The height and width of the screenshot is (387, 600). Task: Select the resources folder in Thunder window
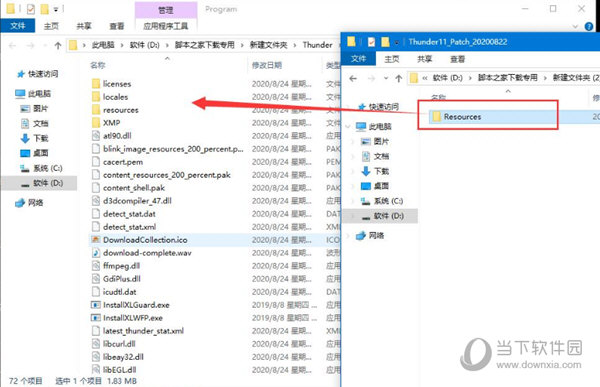(121, 110)
